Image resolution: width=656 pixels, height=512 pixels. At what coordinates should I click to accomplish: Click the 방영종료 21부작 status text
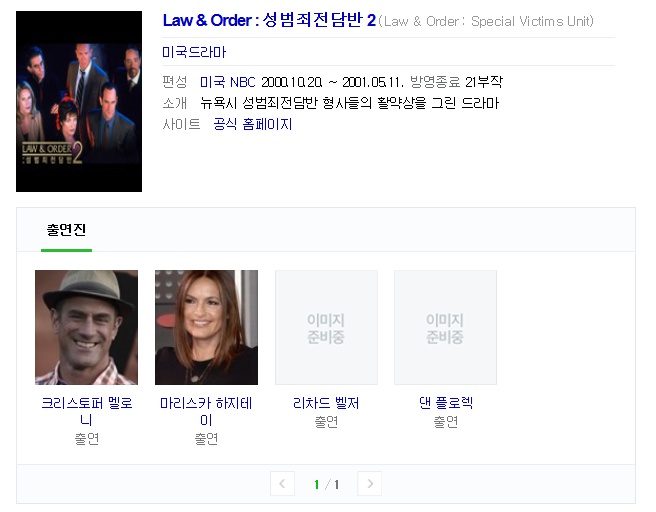[456, 82]
